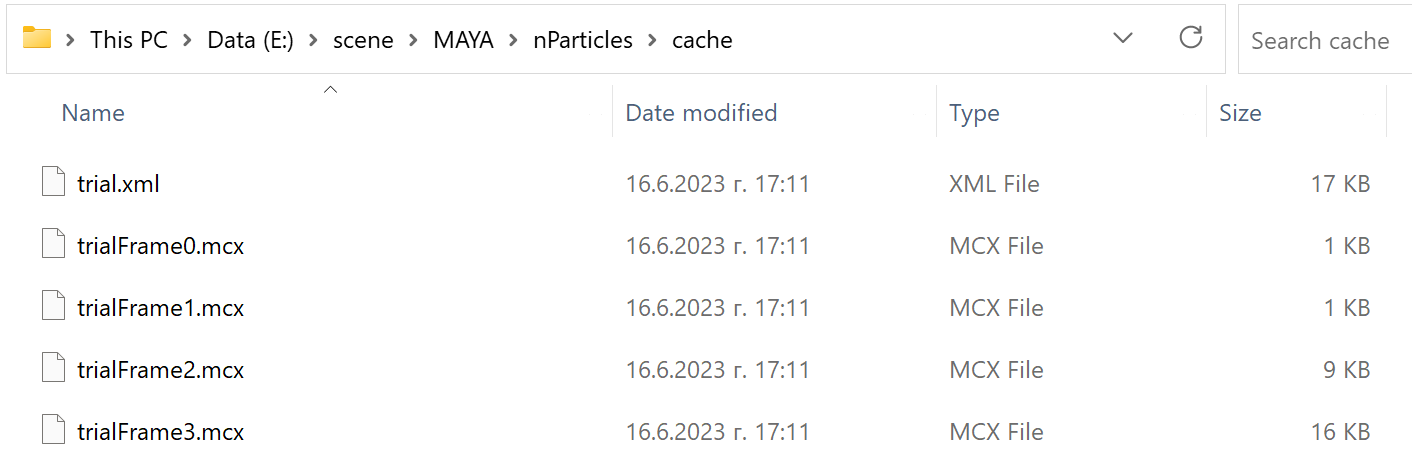Select the trialFrame3.mcx file icon
Image resolution: width=1412 pixels, height=460 pixels.
(x=53, y=432)
